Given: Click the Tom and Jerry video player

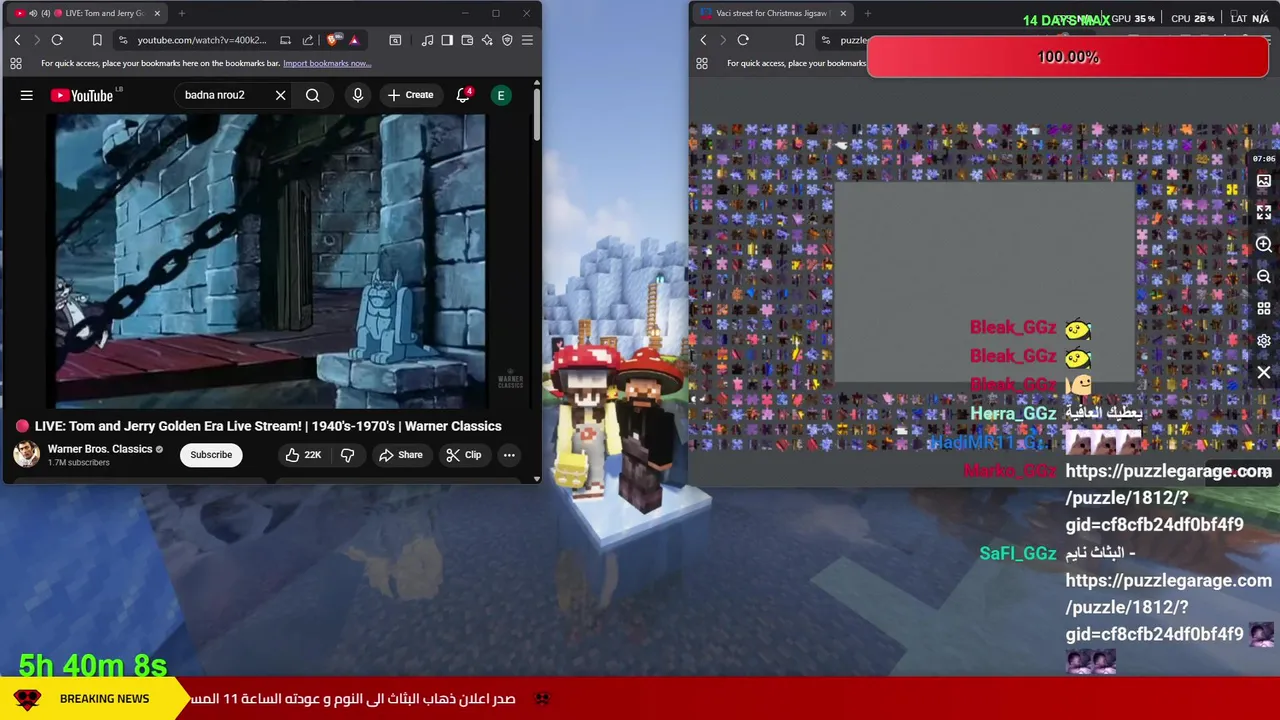Looking at the screenshot, I should [x=270, y=261].
